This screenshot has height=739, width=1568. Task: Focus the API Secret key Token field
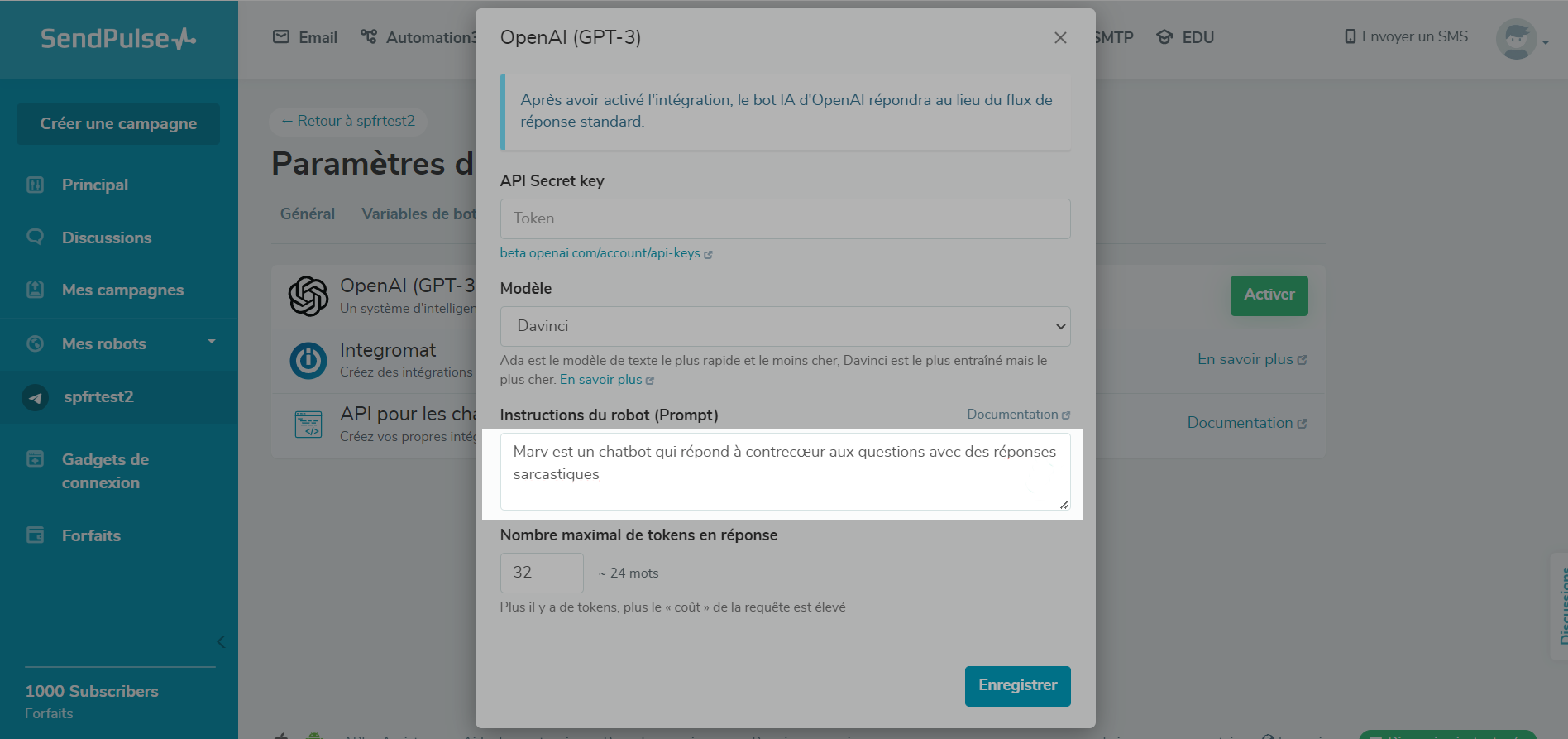785,218
